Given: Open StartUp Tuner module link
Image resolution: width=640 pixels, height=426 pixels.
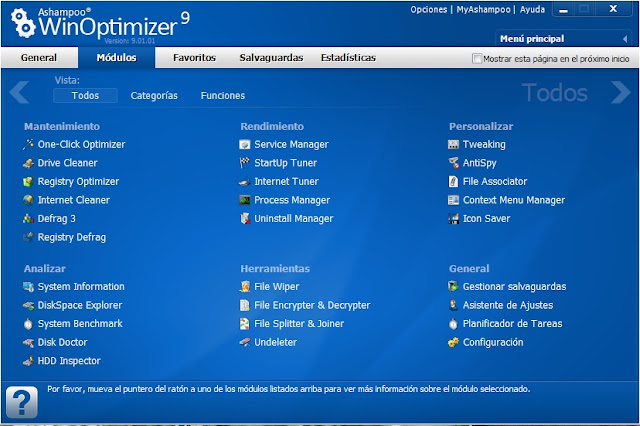Looking at the screenshot, I should coord(285,163).
